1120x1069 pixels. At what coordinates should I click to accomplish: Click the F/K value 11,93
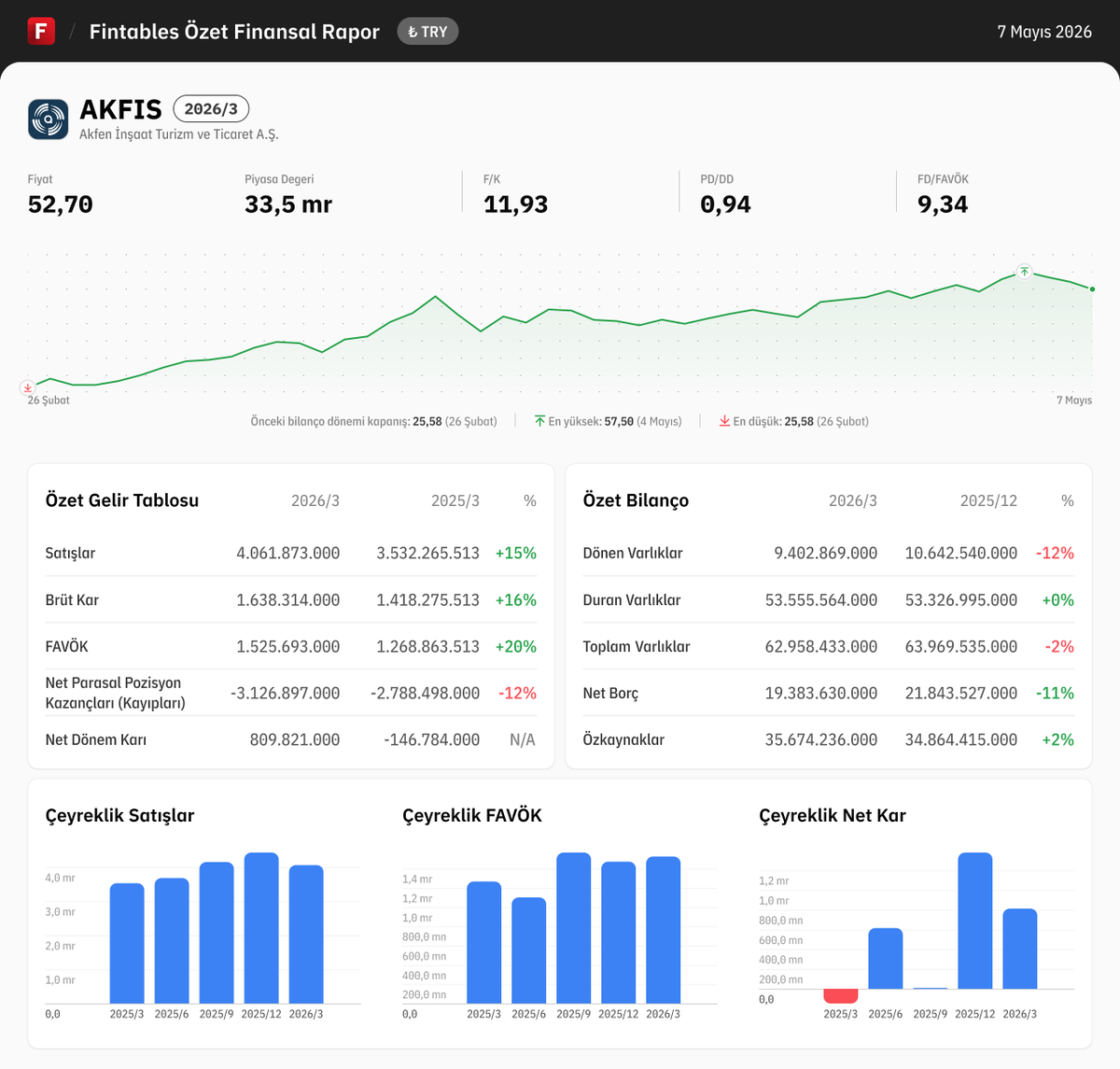pos(515,204)
